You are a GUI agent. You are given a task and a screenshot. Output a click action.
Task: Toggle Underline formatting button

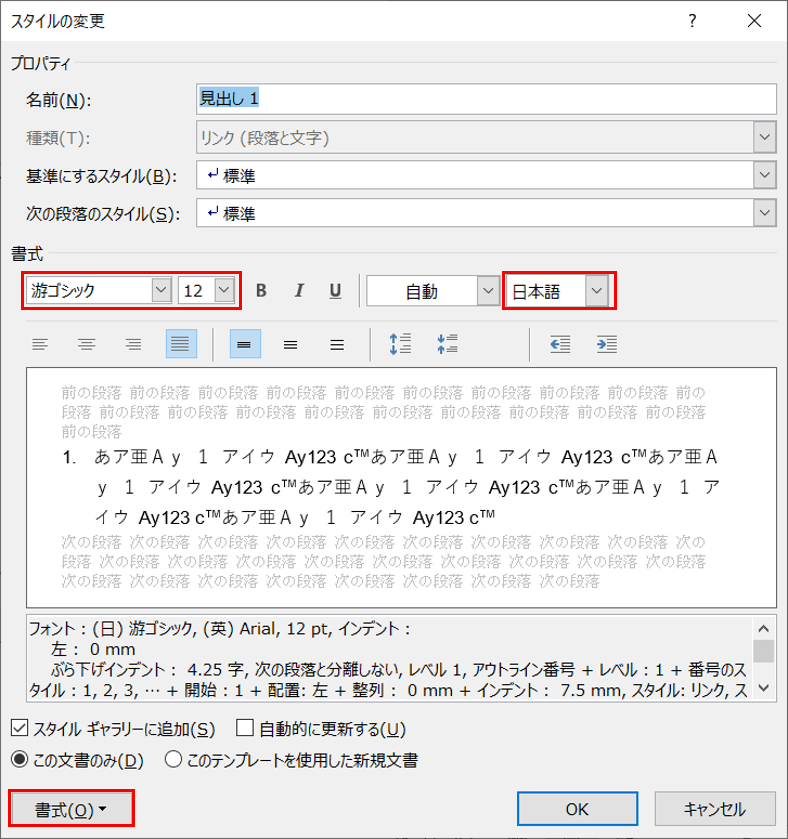335,291
